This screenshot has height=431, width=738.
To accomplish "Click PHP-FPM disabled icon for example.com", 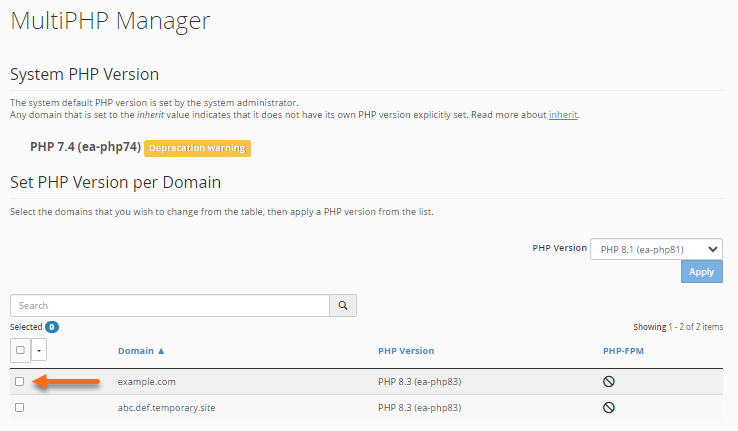I will coord(608,382).
